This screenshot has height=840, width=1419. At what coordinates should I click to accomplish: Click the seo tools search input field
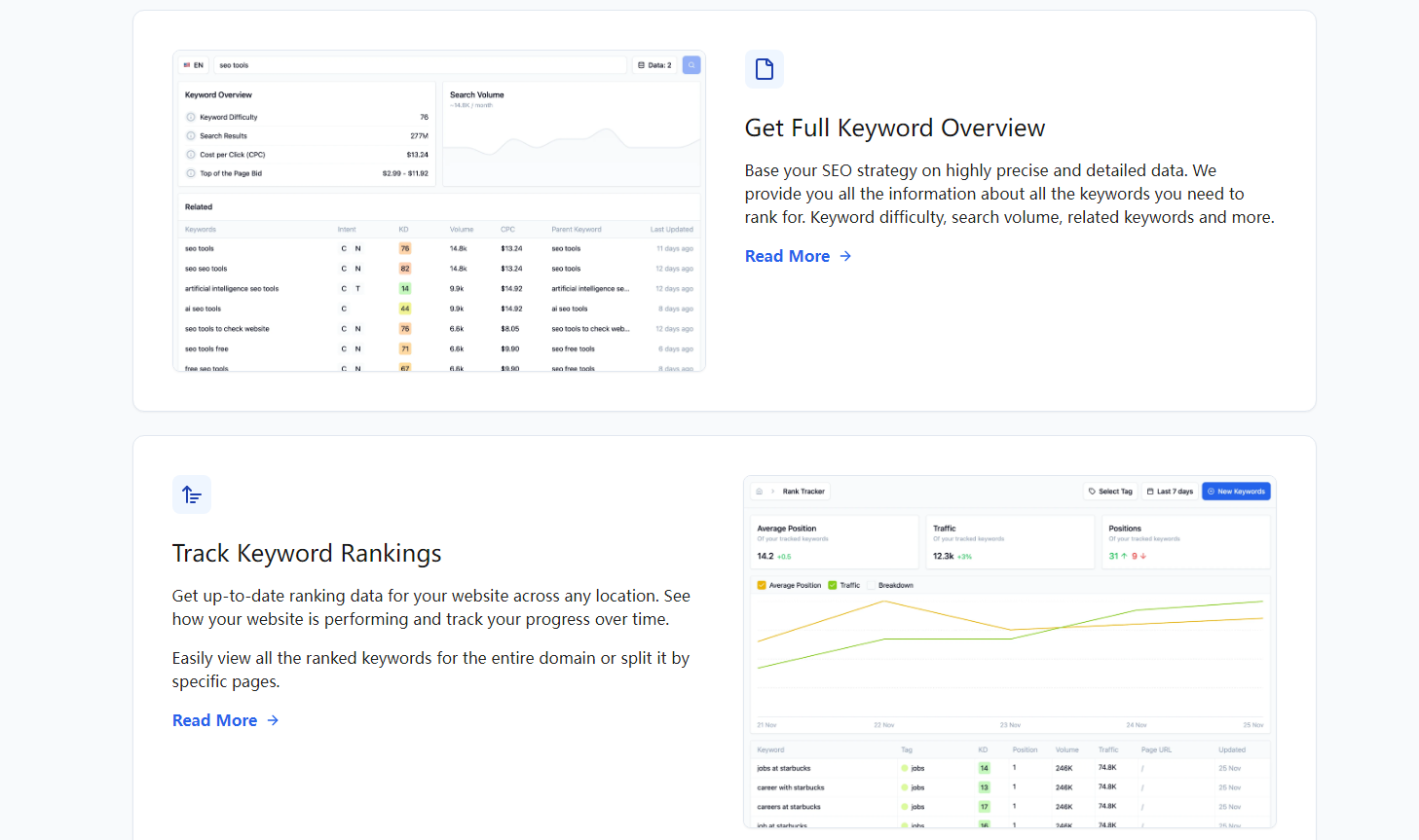(419, 65)
